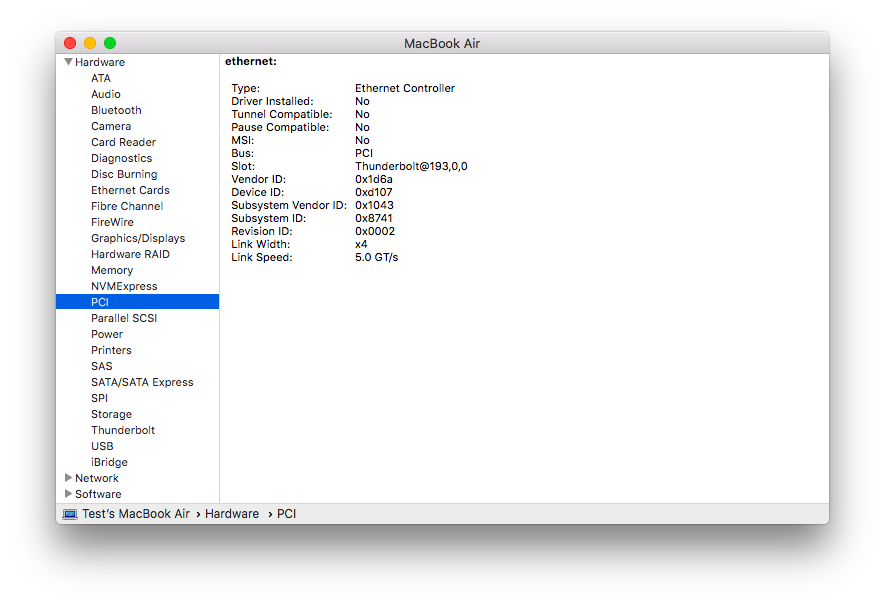Click the Pause Compatible: label
Image resolution: width=885 pixels, height=604 pixels.
pos(280,127)
